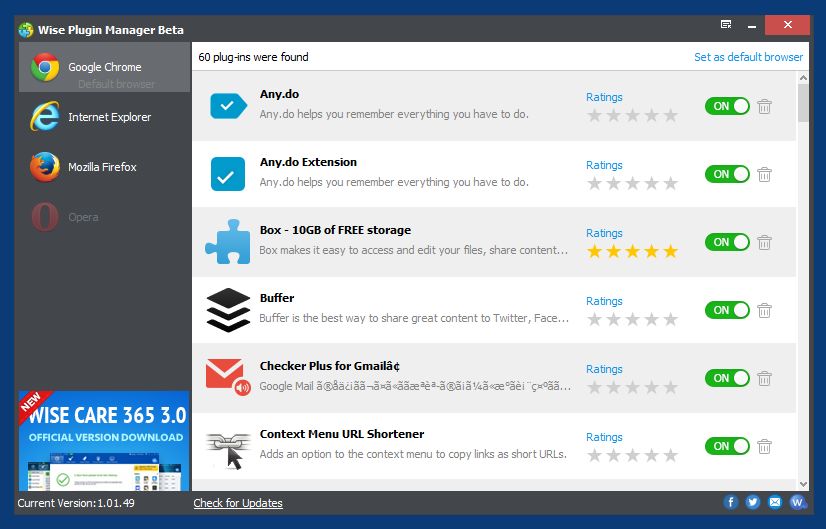This screenshot has width=826, height=529.
Task: Switch to Internet Explorer plugins
Action: [104, 117]
